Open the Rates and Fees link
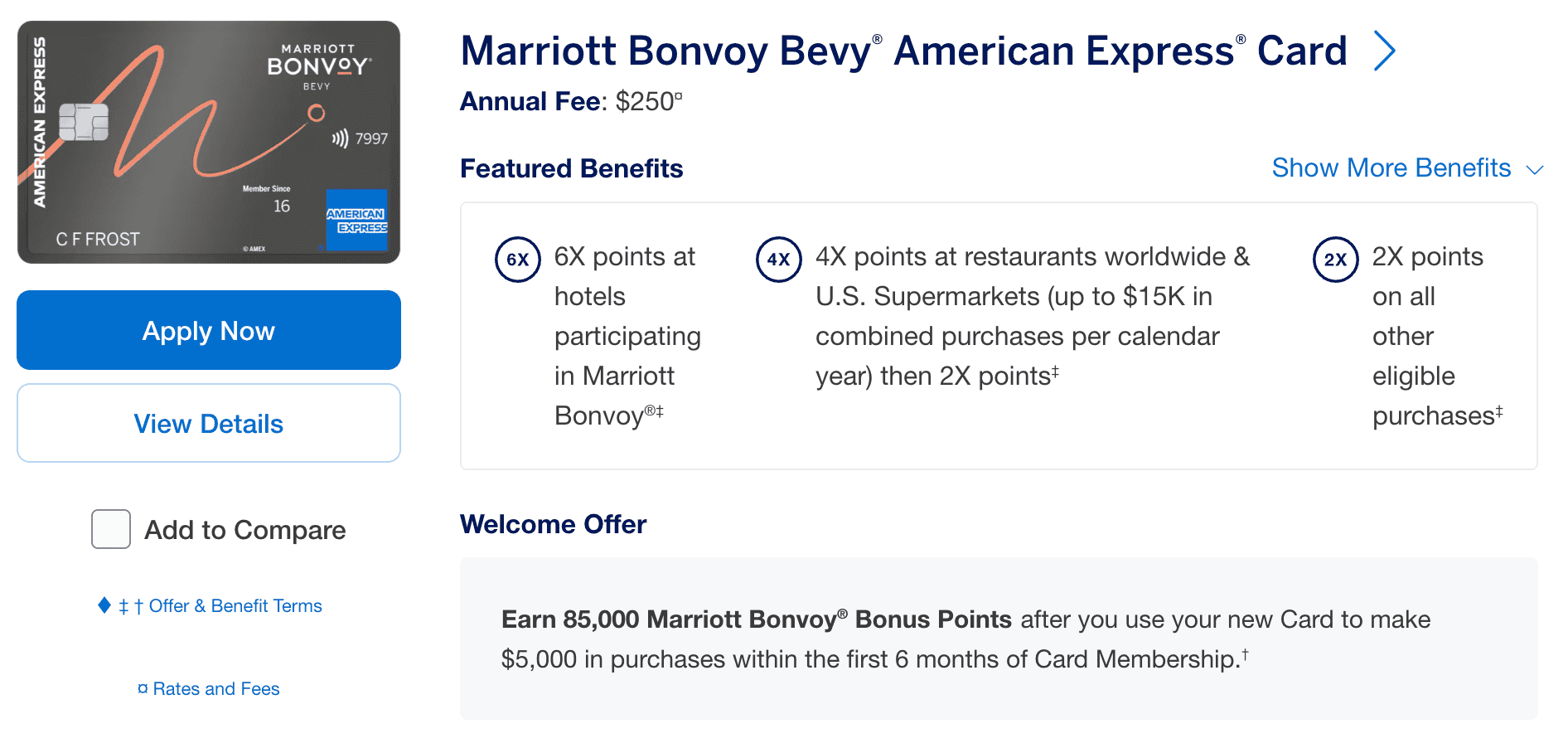The width and height of the screenshot is (1568, 748). pos(215,688)
